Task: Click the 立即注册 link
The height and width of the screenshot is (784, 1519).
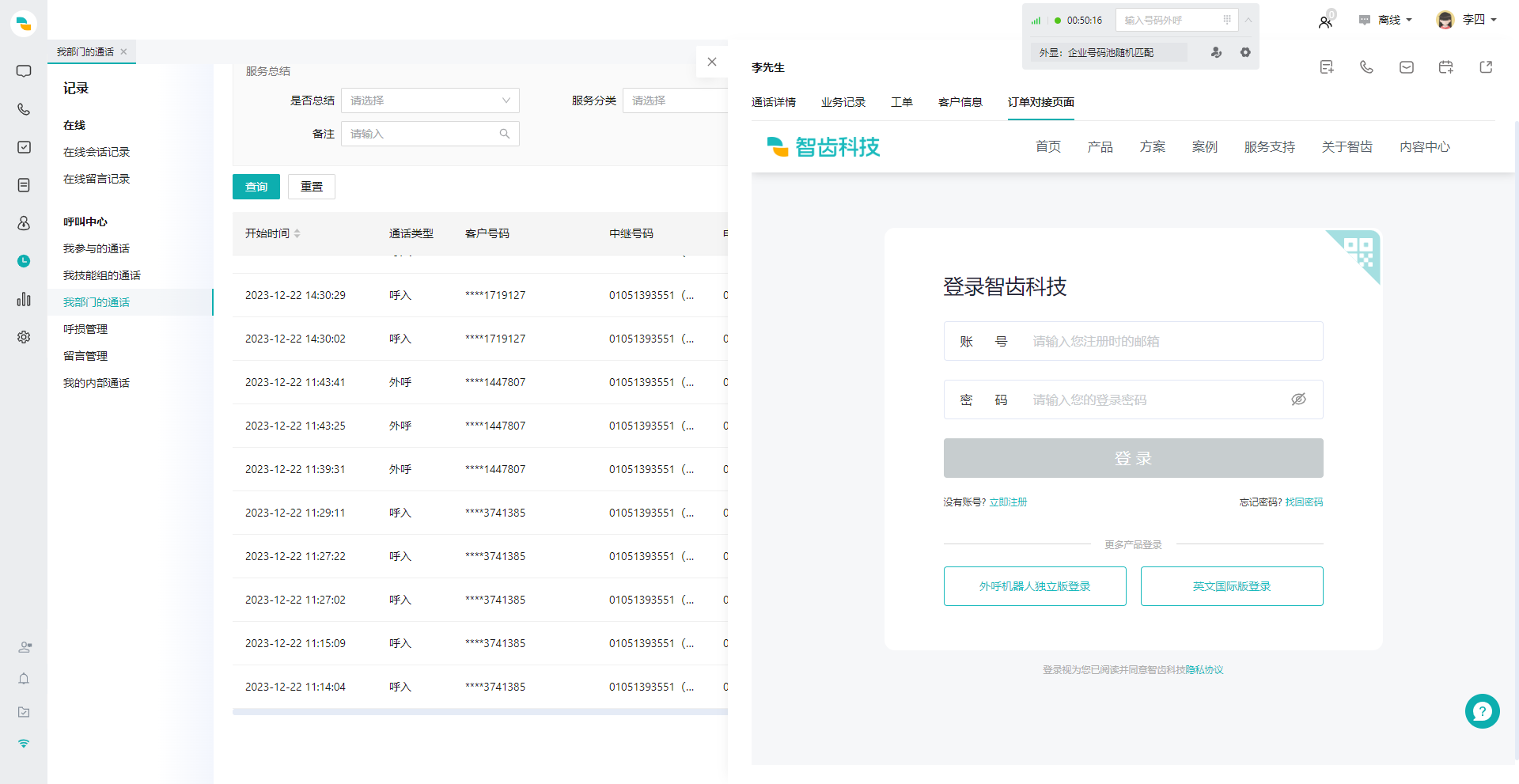Action: [x=1008, y=502]
